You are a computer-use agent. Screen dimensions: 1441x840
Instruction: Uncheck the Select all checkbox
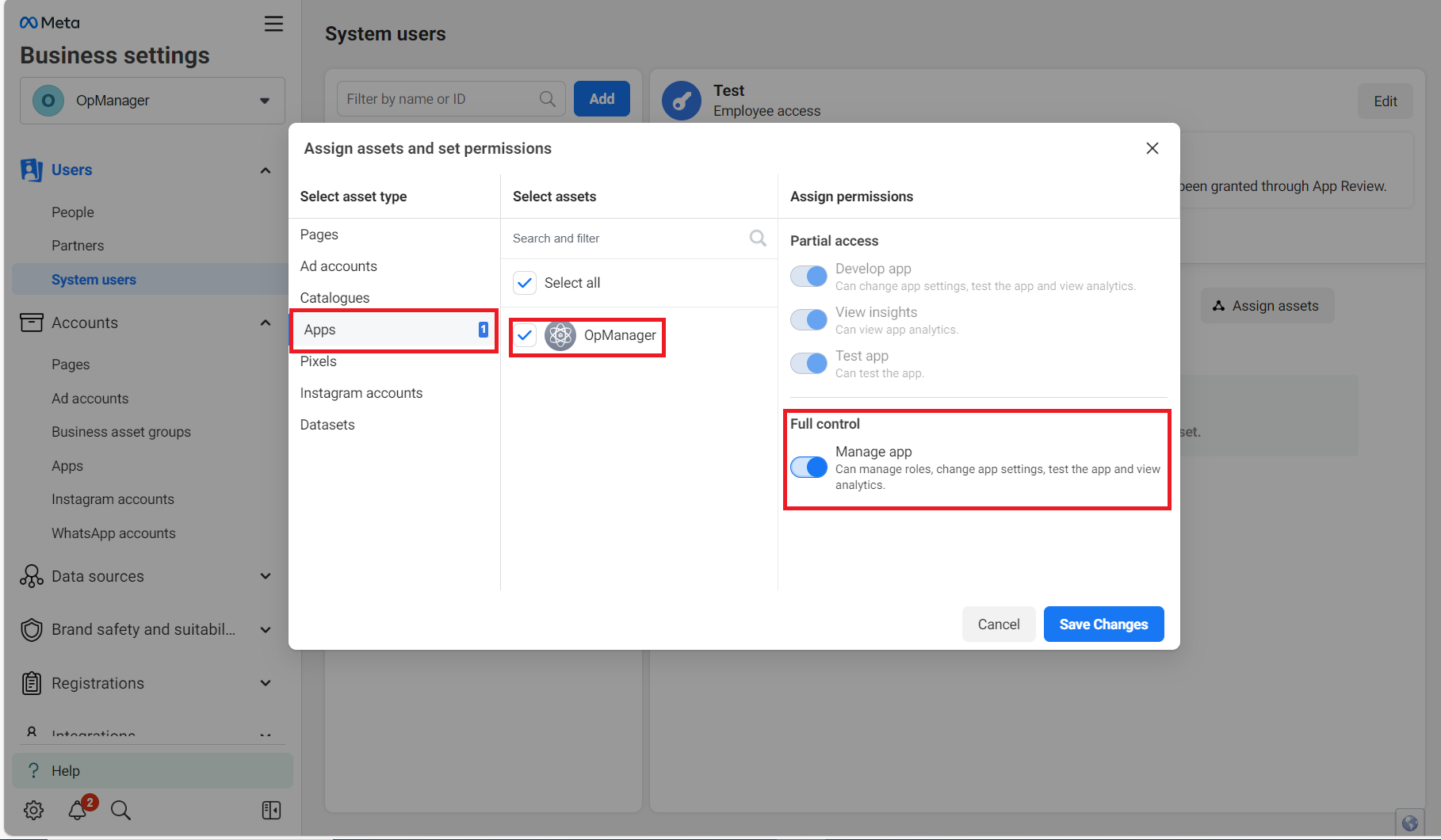click(x=525, y=283)
